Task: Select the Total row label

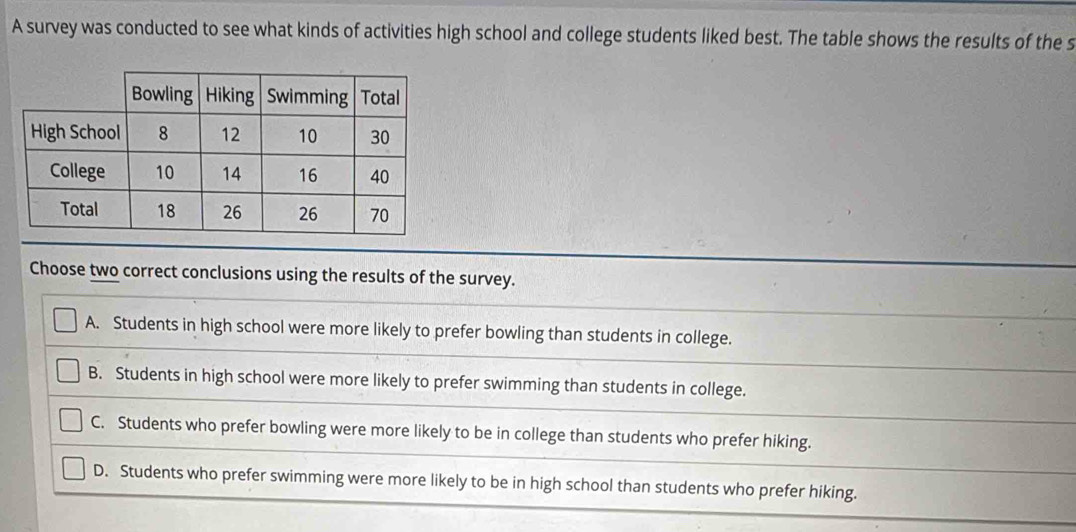Action: pyautogui.click(x=78, y=209)
